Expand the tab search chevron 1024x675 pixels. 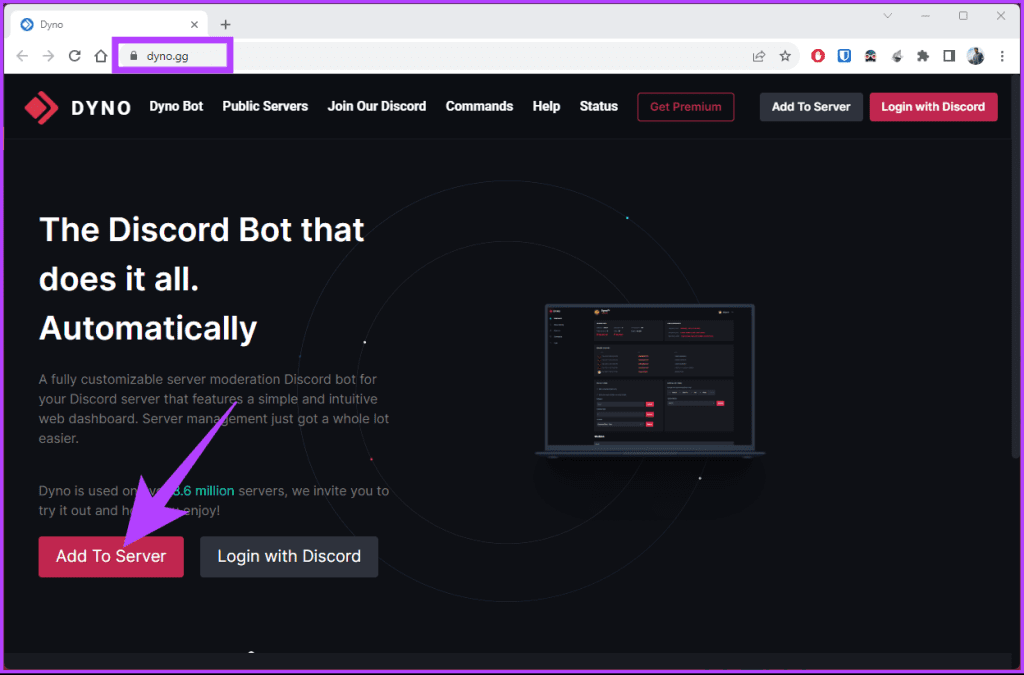(x=888, y=16)
